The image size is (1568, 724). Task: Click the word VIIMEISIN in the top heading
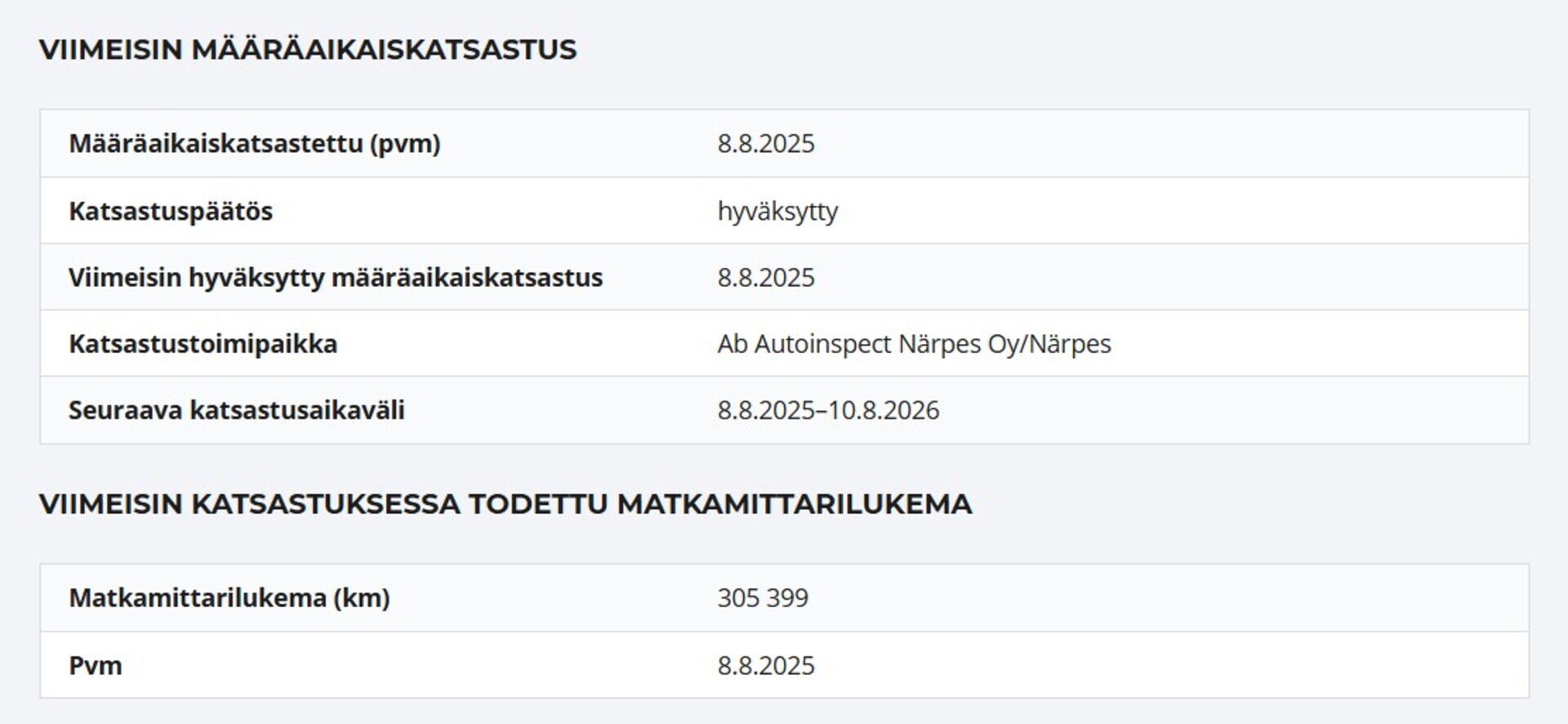pyautogui.click(x=110, y=50)
